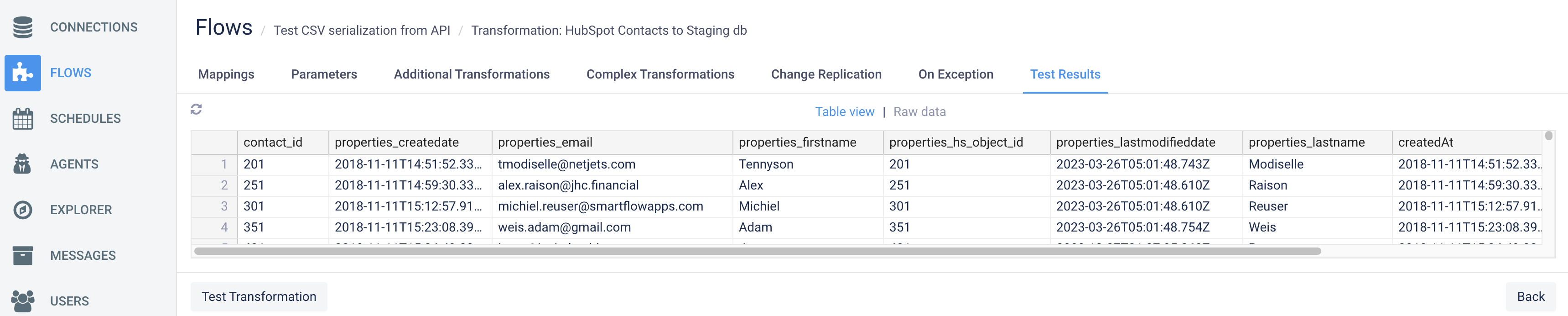The height and width of the screenshot is (316, 1568).
Task: Click the Flows puzzle piece icon
Action: pyautogui.click(x=22, y=73)
